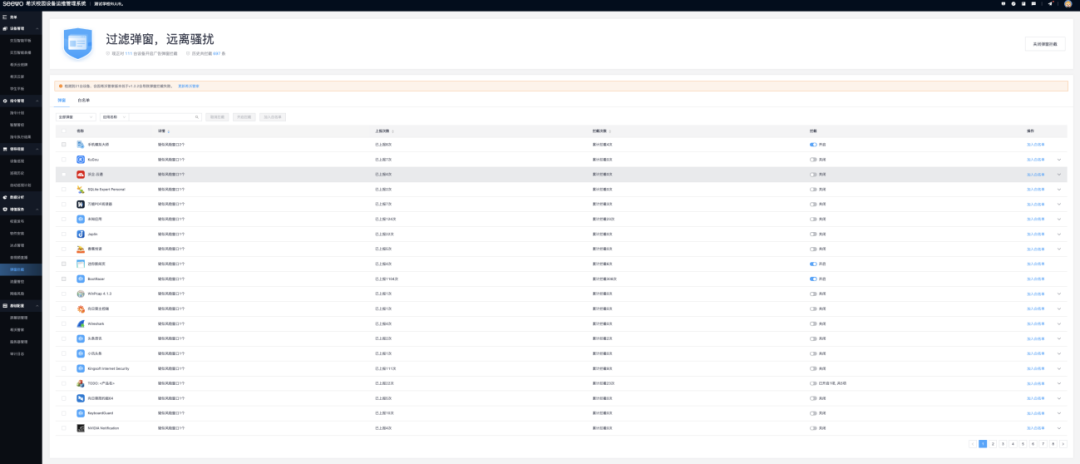Image resolution: width=1080 pixels, height=464 pixels.
Task: Expand the KuGou row details chevron
Action: (1059, 159)
